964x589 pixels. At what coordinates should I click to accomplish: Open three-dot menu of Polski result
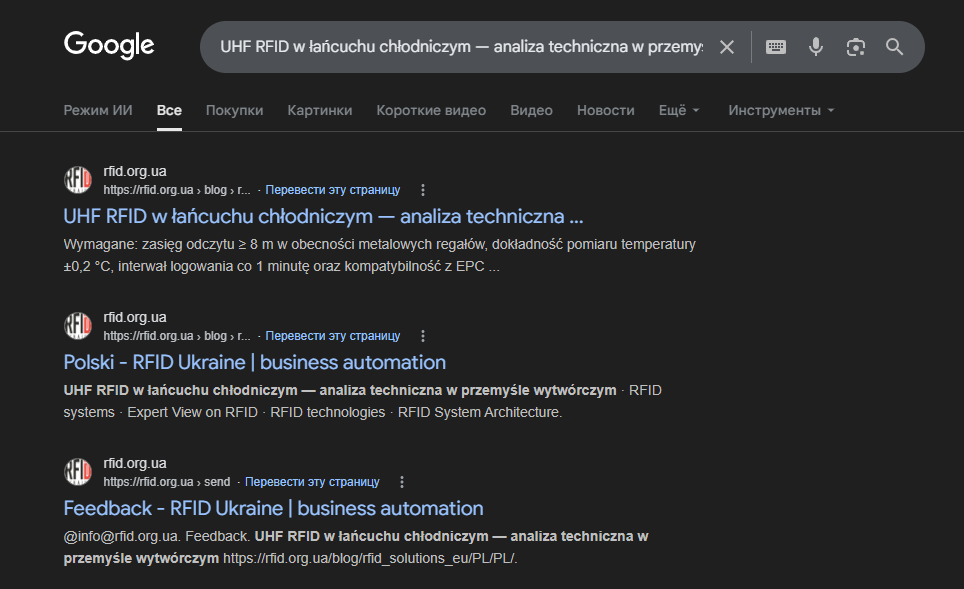pyautogui.click(x=422, y=336)
